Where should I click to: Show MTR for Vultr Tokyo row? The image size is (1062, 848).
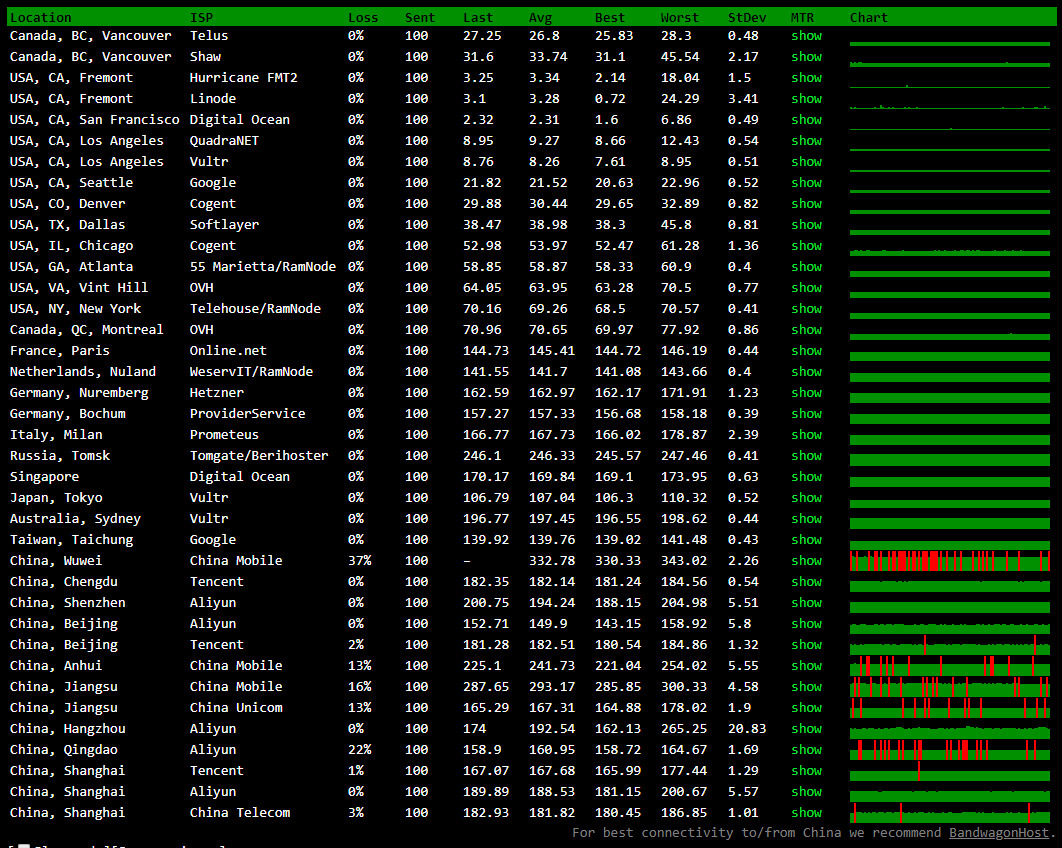pyautogui.click(x=806, y=498)
